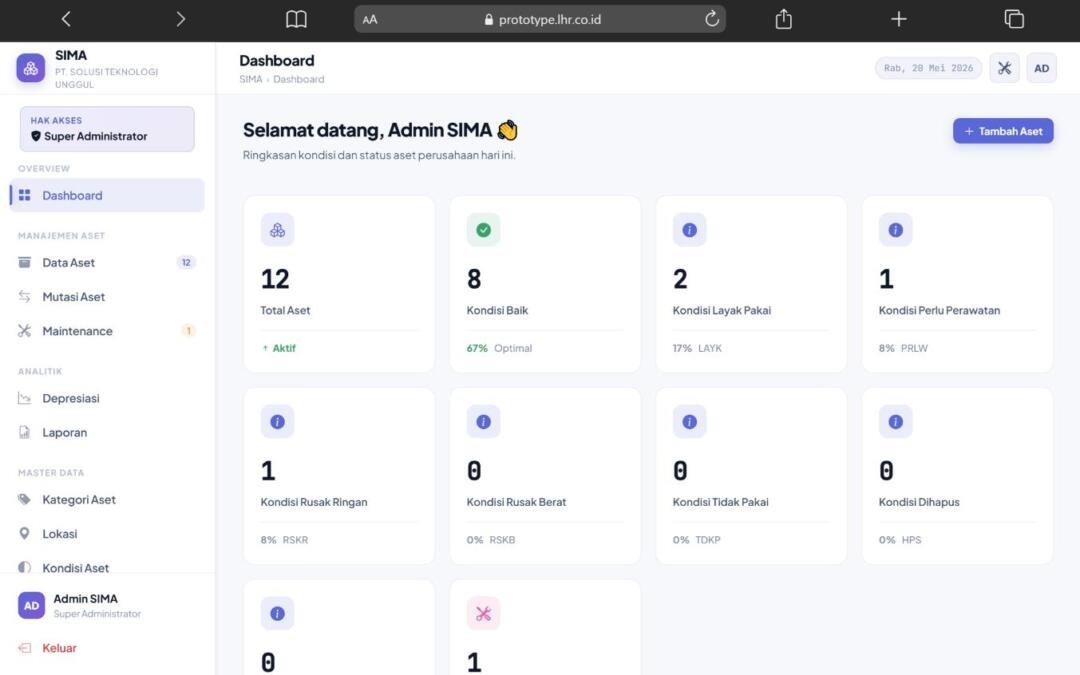Click the info icon on Kondisi Tidak Pakai
The width and height of the screenshot is (1080, 675).
(x=689, y=422)
